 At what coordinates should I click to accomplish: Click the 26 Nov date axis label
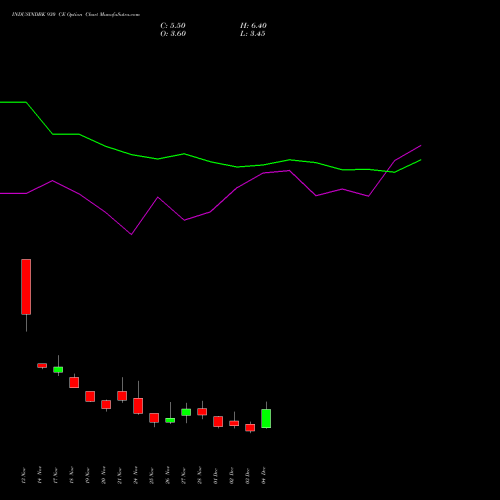click(x=168, y=475)
